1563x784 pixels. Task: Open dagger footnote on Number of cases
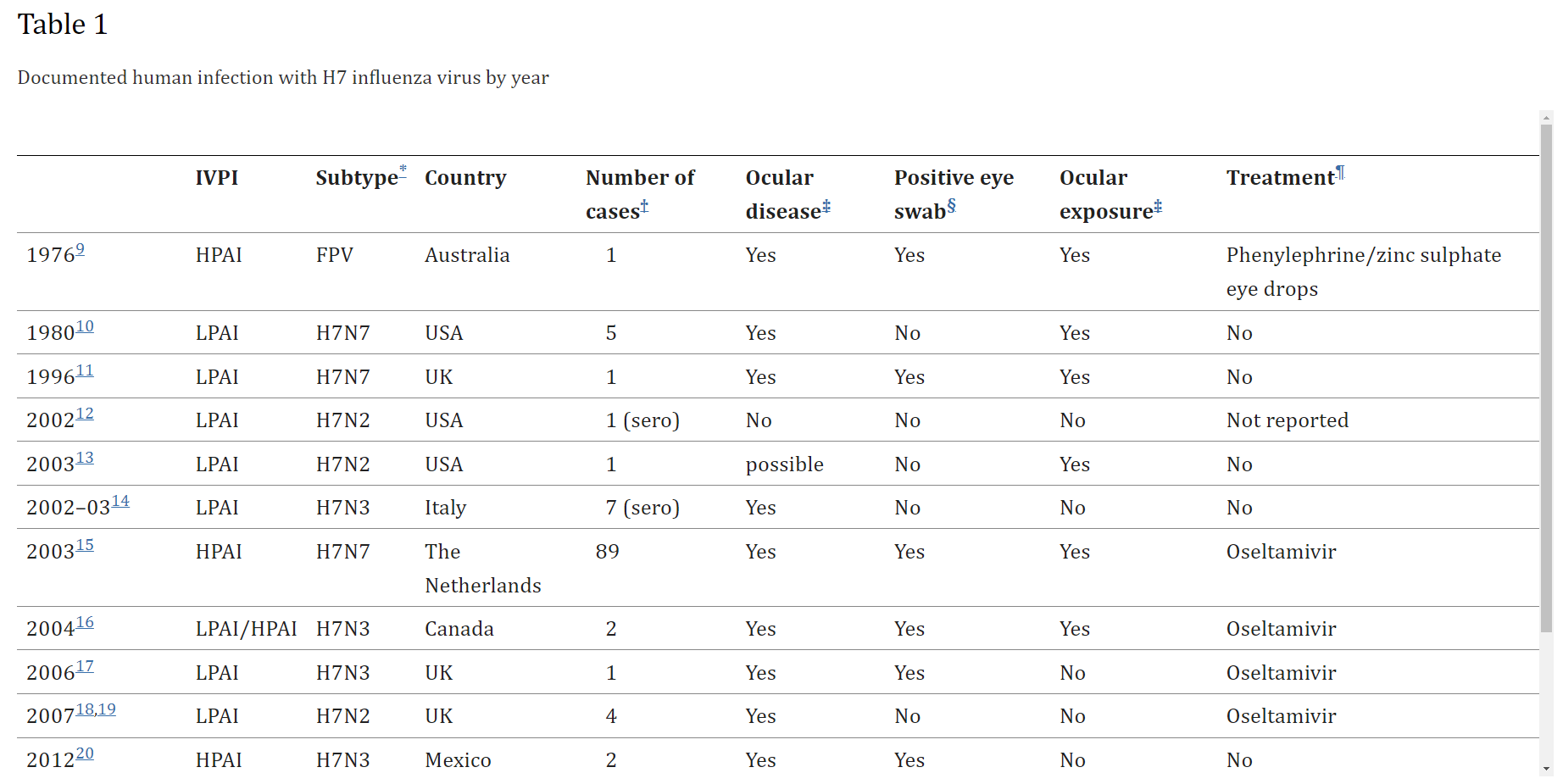644,206
